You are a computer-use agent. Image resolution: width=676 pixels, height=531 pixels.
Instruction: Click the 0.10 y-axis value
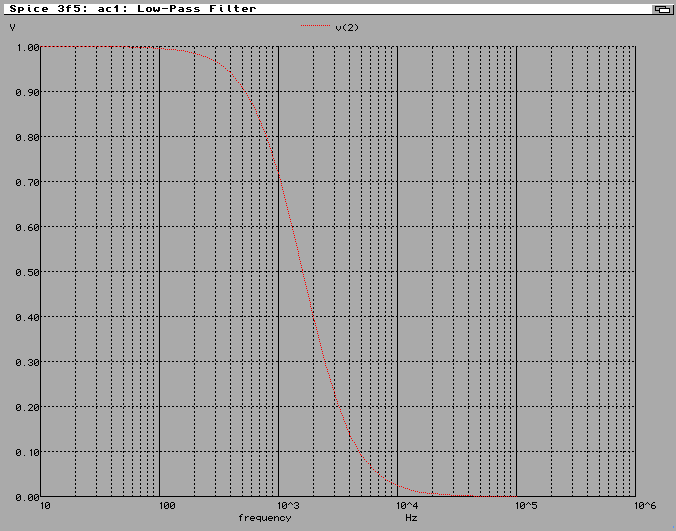tap(28, 452)
